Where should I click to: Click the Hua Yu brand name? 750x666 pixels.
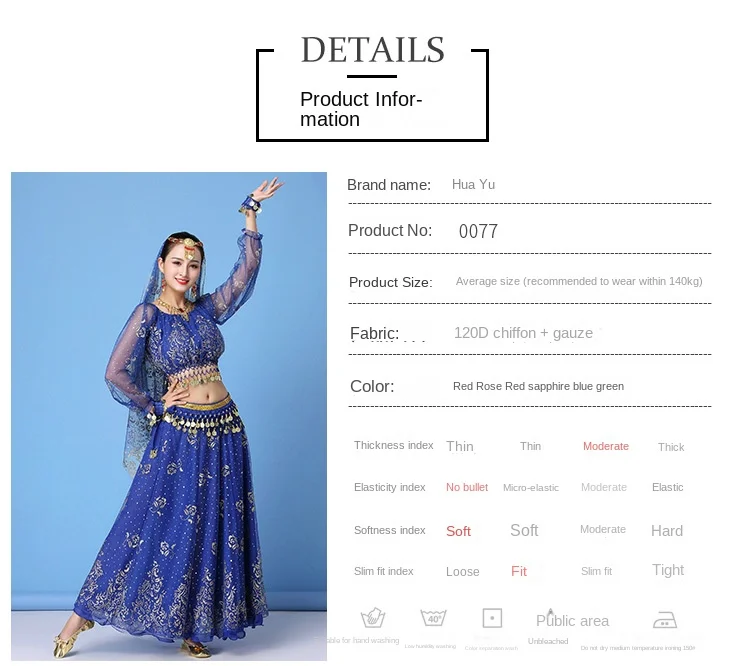[474, 185]
